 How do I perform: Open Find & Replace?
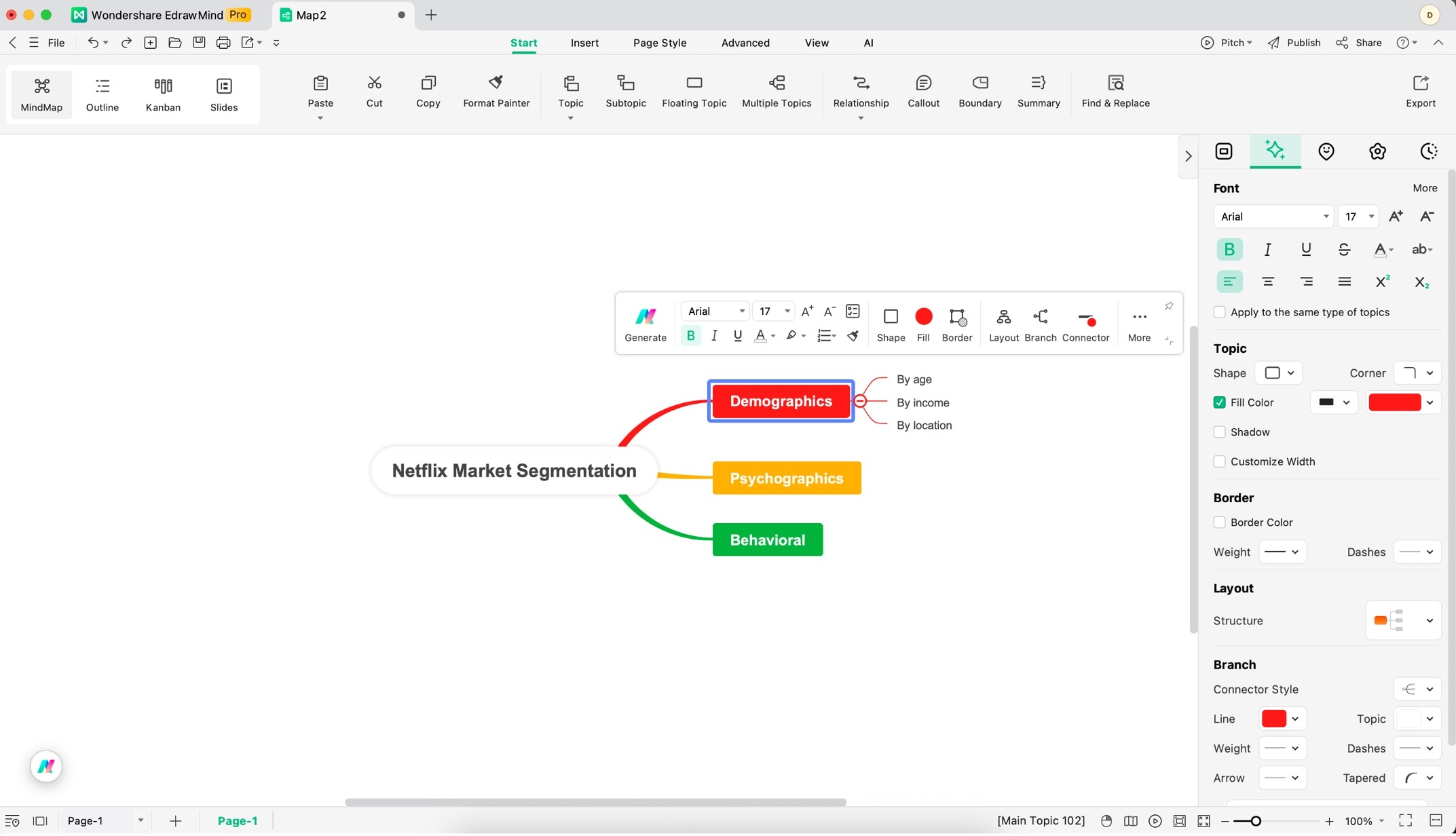1115,91
